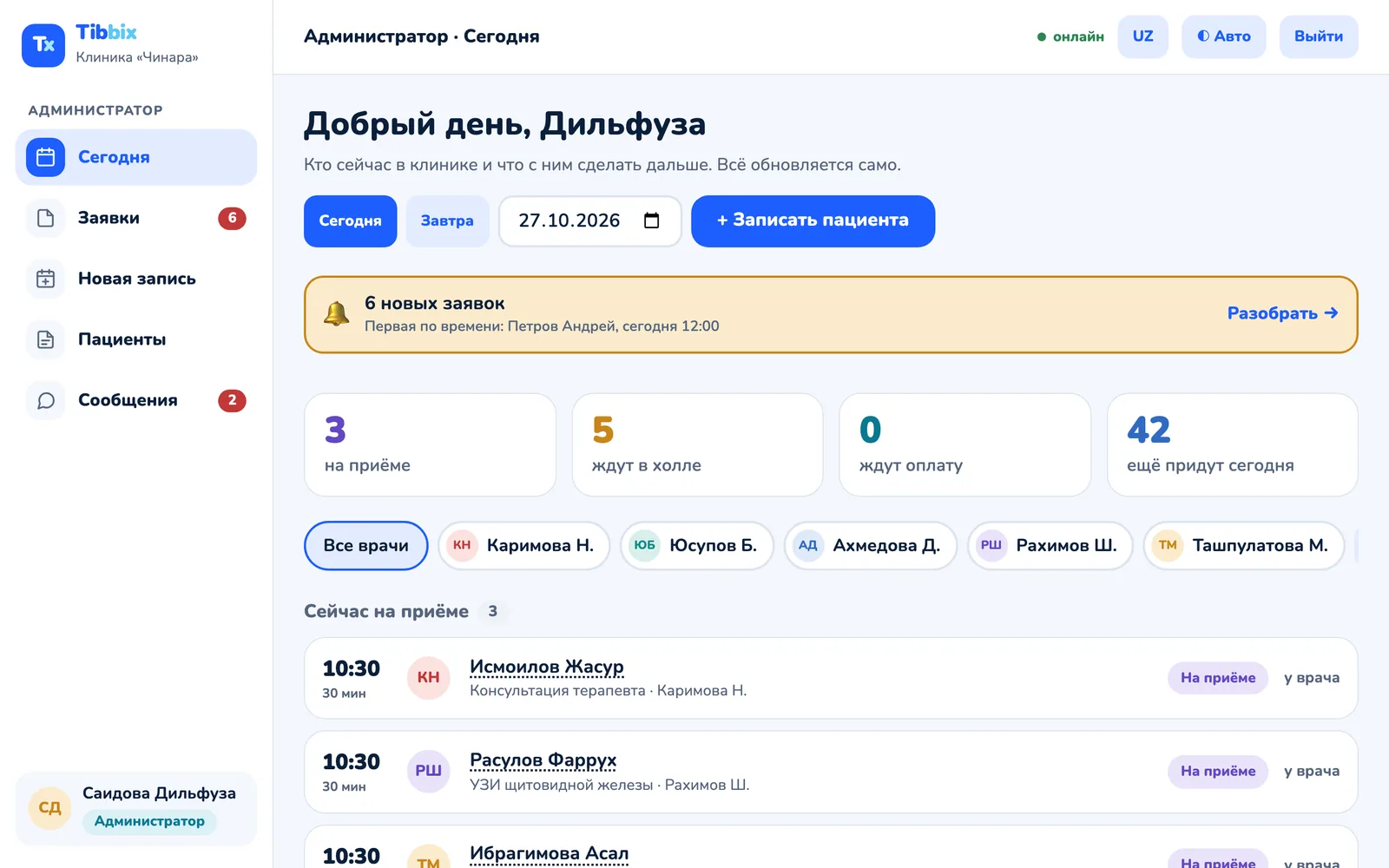This screenshot has width=1389, height=868.
Task: Click the Tibbix Tx logo icon
Action: click(43, 45)
